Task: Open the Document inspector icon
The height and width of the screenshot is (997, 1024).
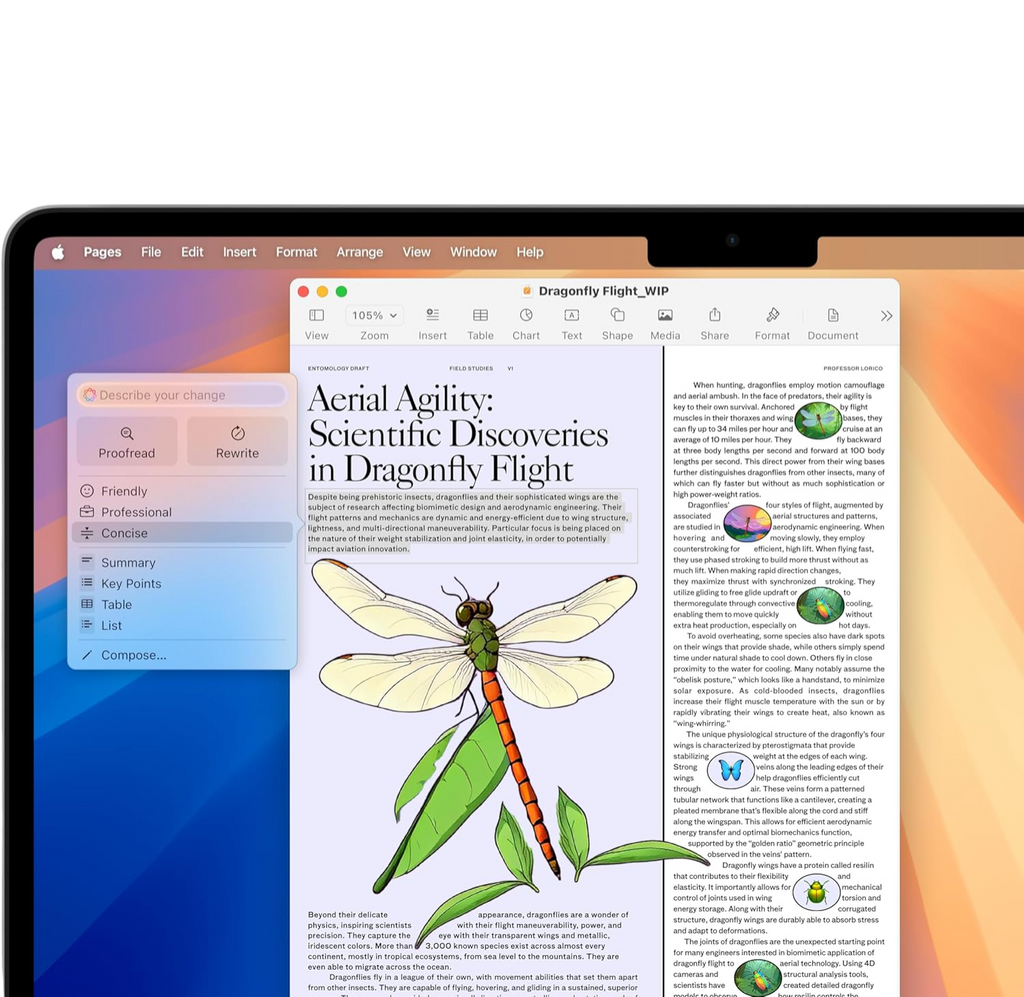Action: (833, 315)
